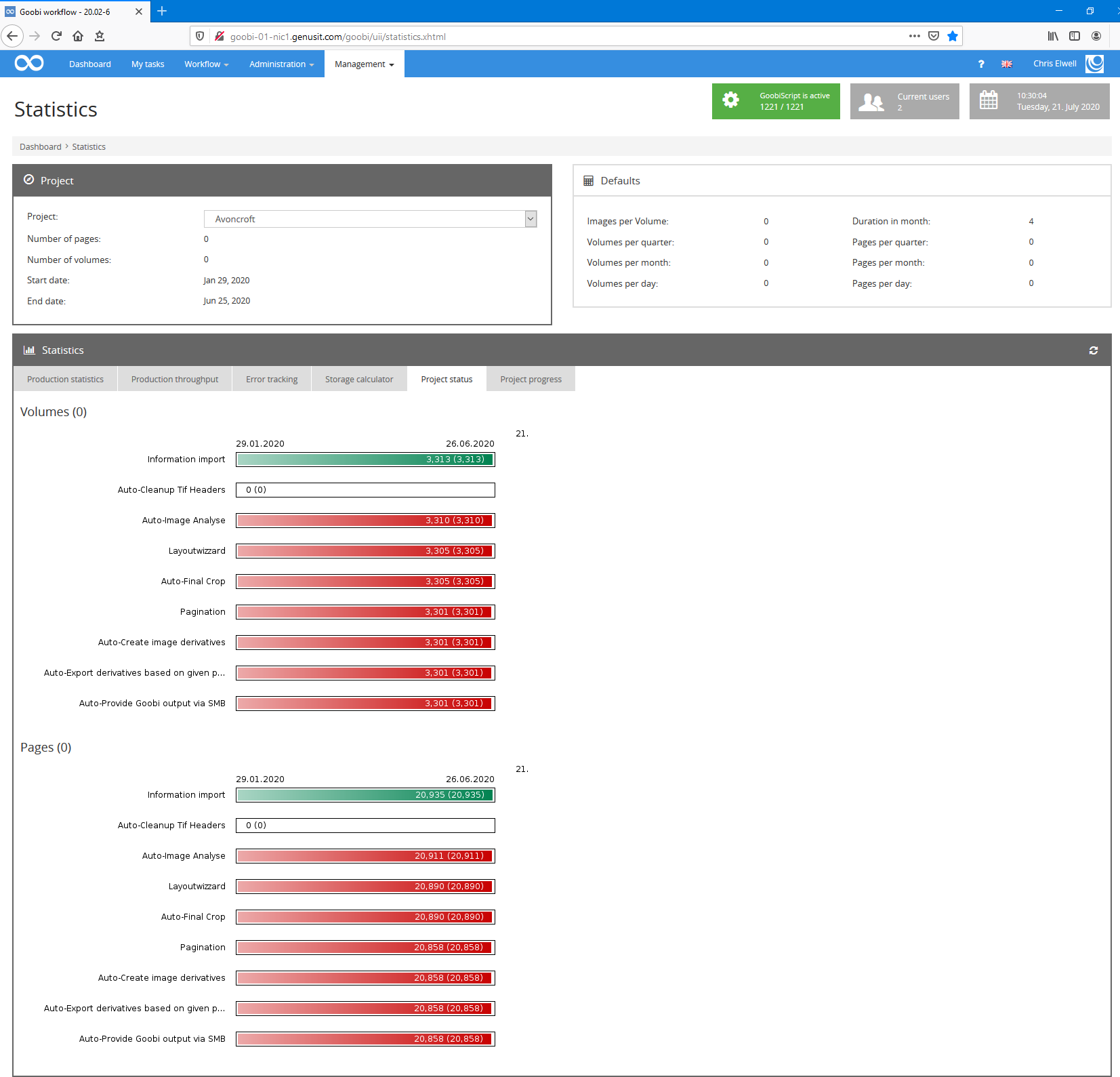
Task: Click Duration in month label
Action: pos(891,222)
